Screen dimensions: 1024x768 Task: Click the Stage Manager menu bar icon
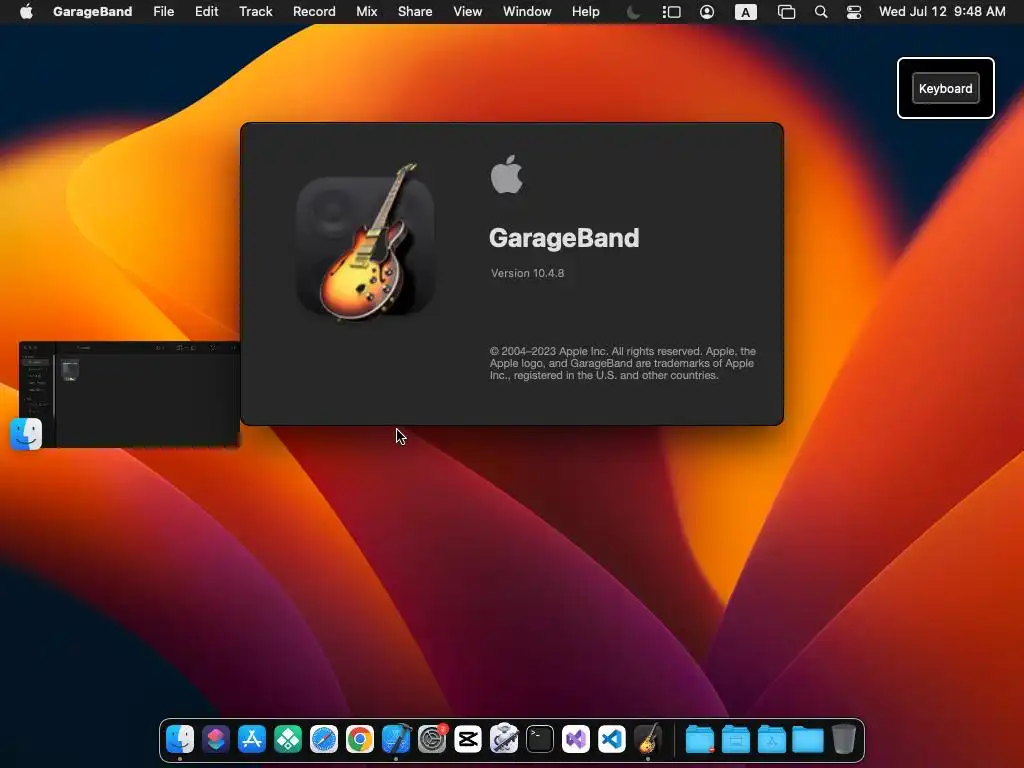671,12
